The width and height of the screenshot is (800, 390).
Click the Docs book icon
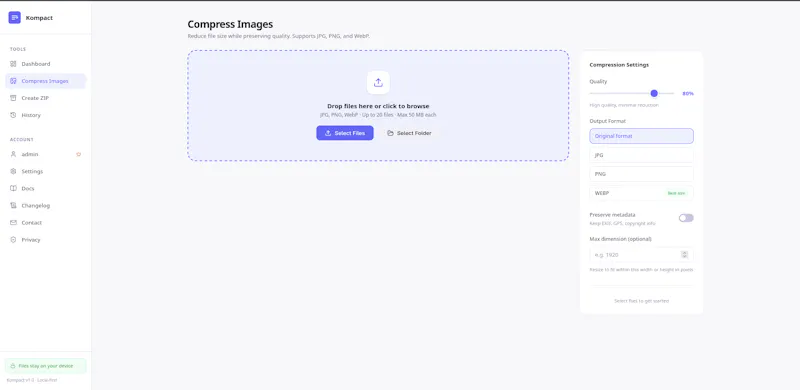click(x=13, y=188)
